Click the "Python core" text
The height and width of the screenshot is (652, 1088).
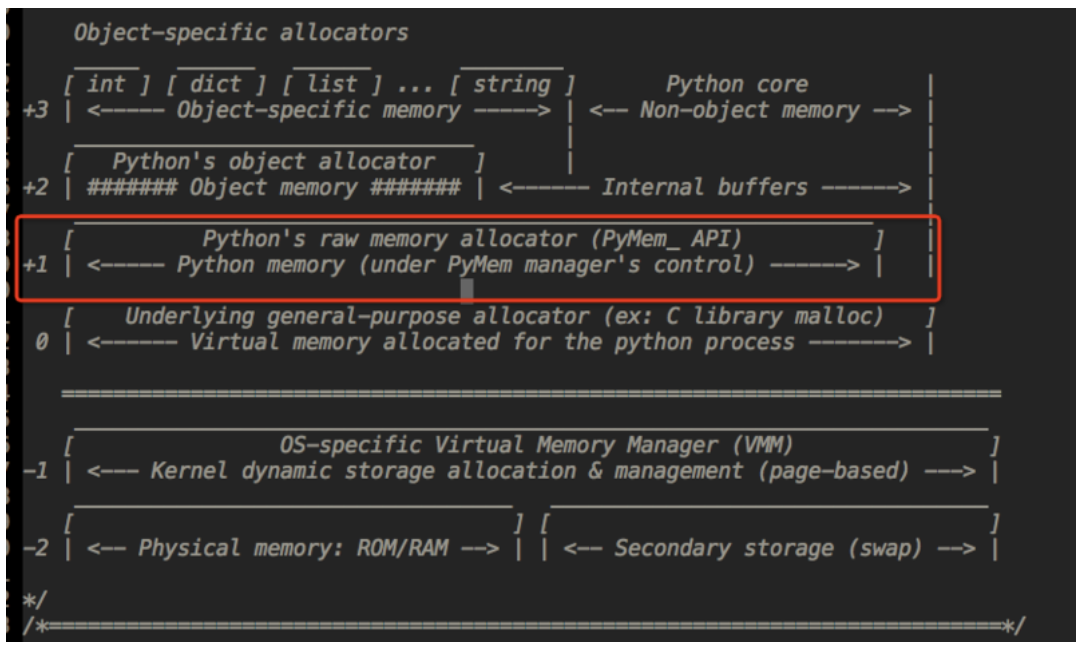737,84
